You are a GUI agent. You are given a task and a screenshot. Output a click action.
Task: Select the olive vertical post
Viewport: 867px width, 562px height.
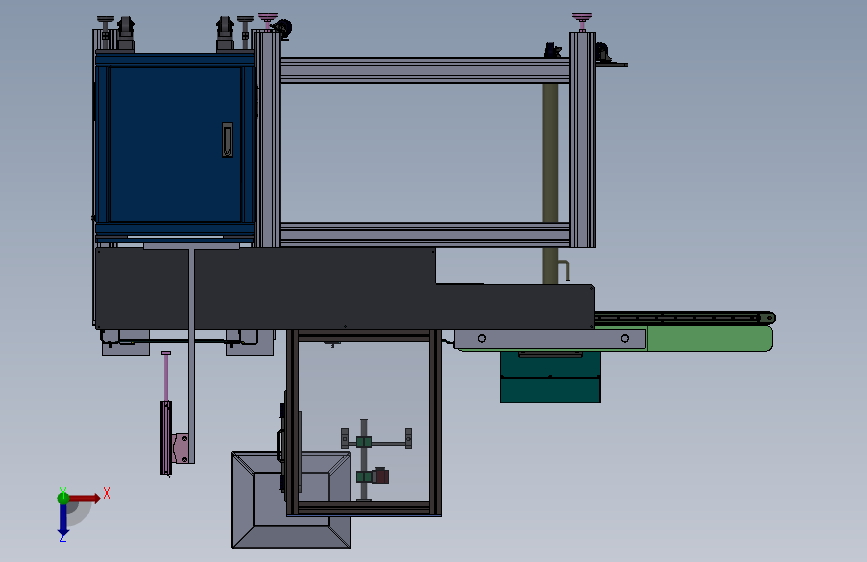point(550,183)
